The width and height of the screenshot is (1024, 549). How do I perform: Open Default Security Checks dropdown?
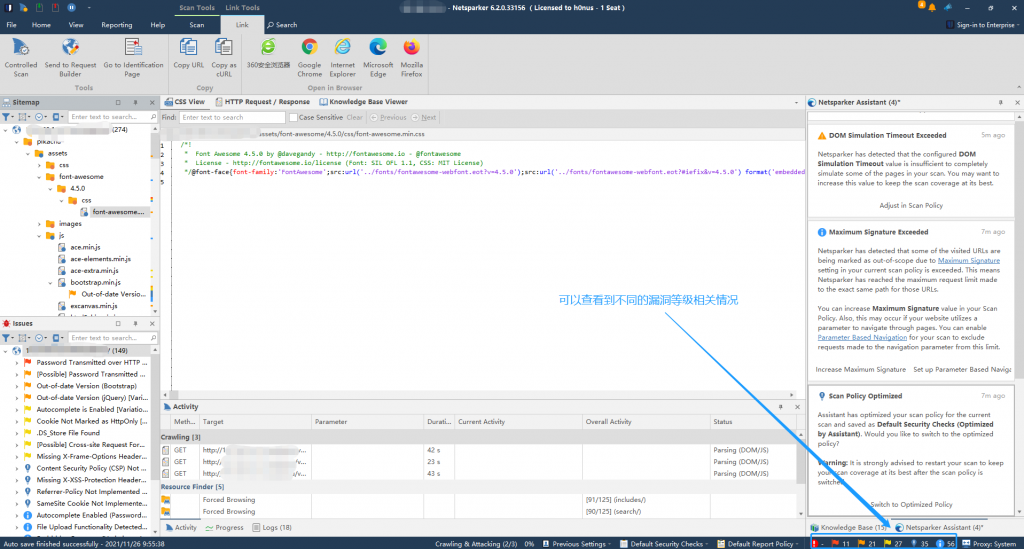pos(665,544)
